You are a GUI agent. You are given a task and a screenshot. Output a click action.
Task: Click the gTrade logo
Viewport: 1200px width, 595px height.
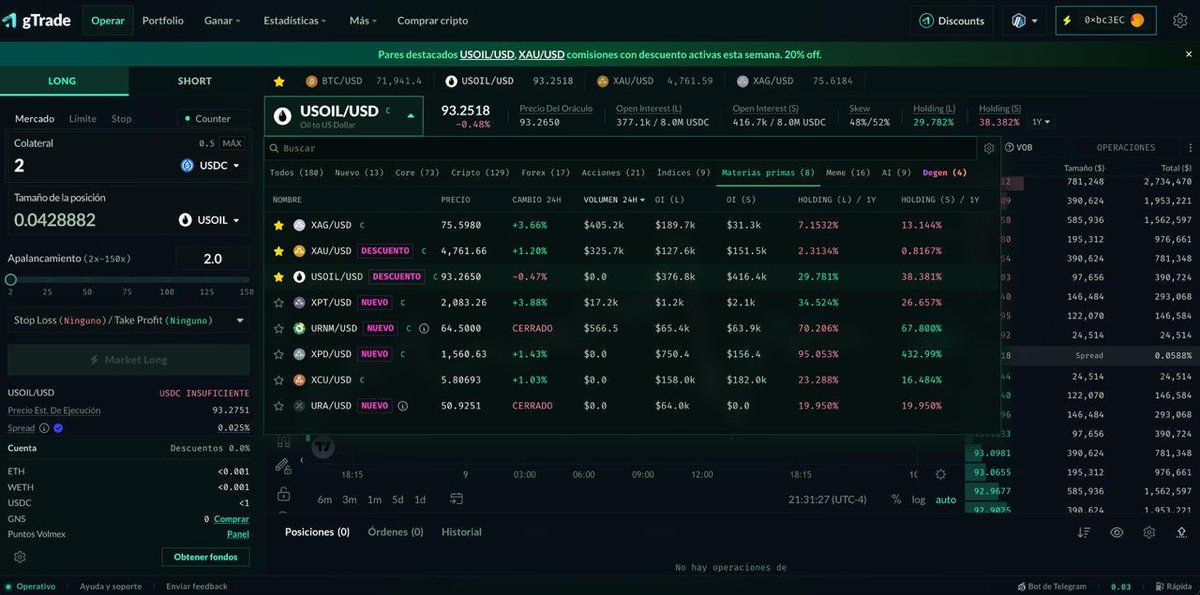point(36,20)
